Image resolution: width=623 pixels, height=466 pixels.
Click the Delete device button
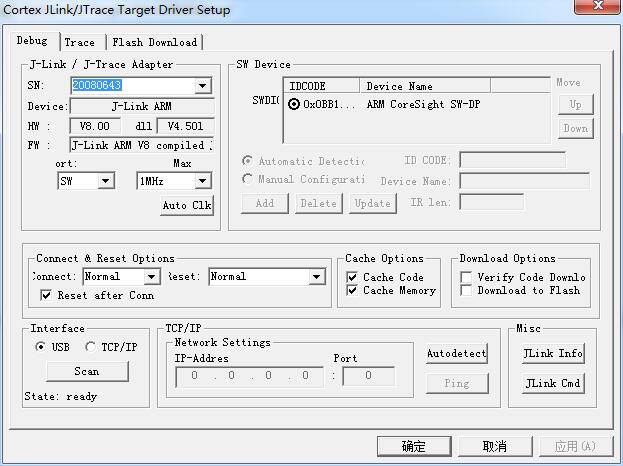(319, 203)
